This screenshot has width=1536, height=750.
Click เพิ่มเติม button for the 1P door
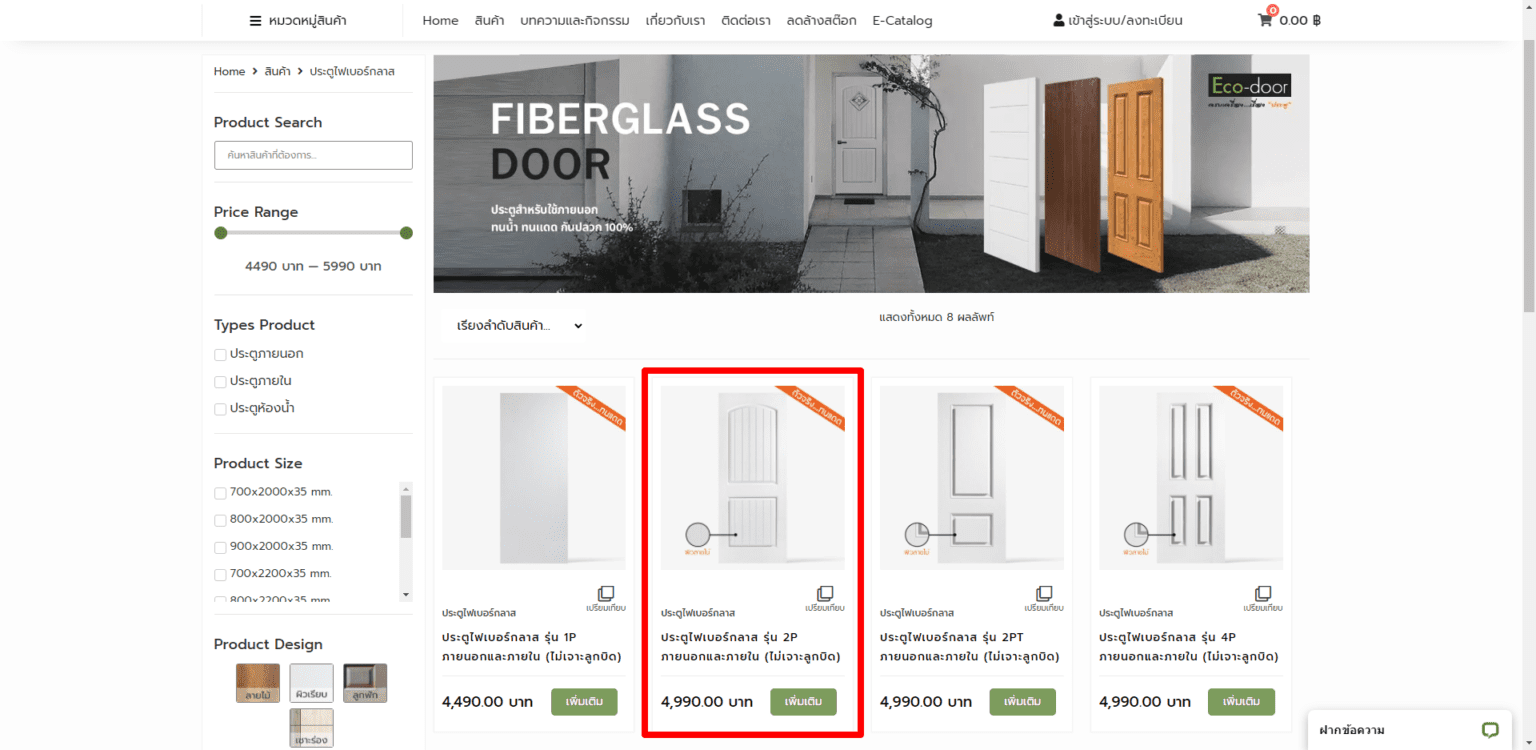(x=584, y=702)
